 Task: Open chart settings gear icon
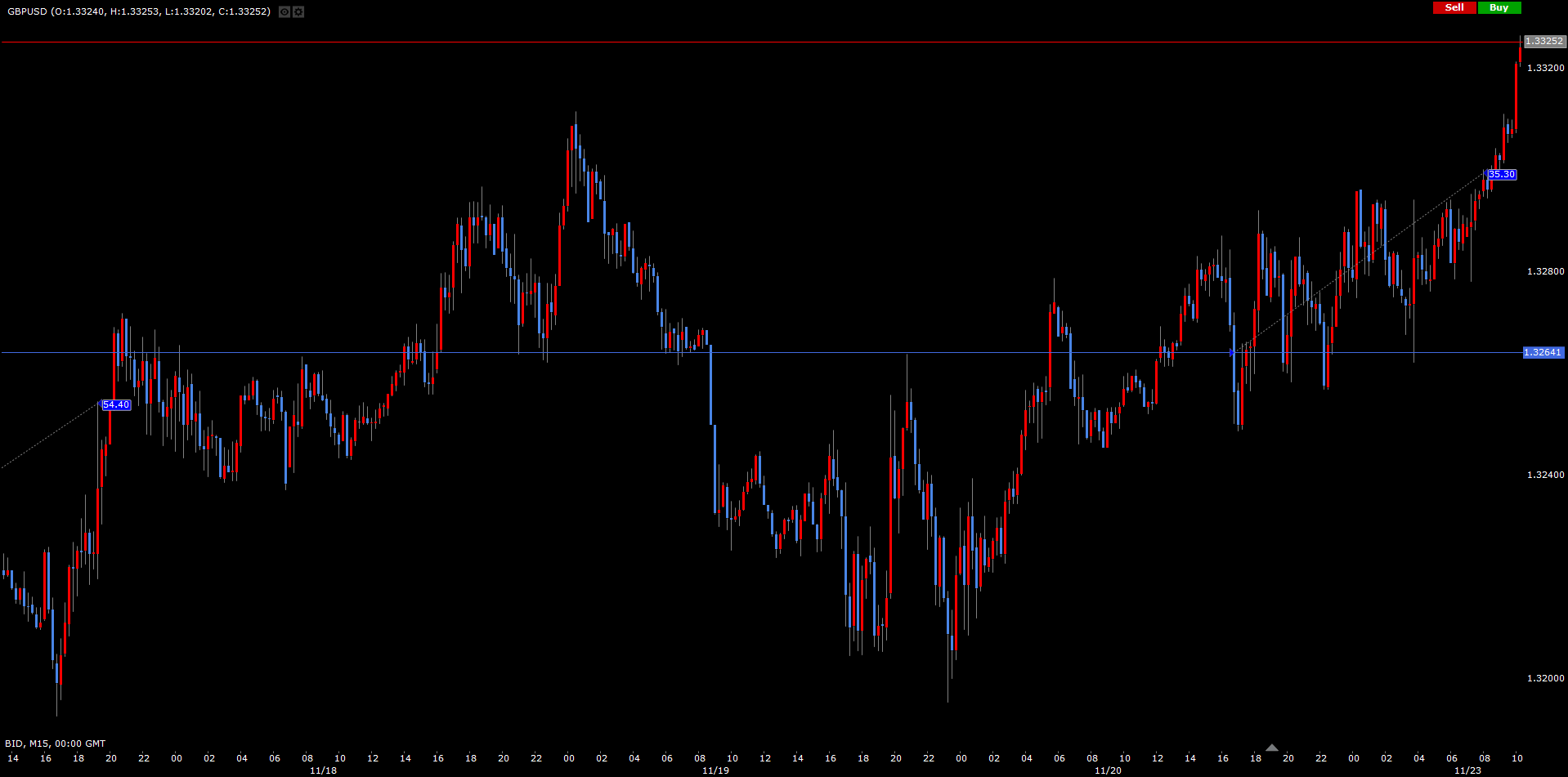point(298,12)
